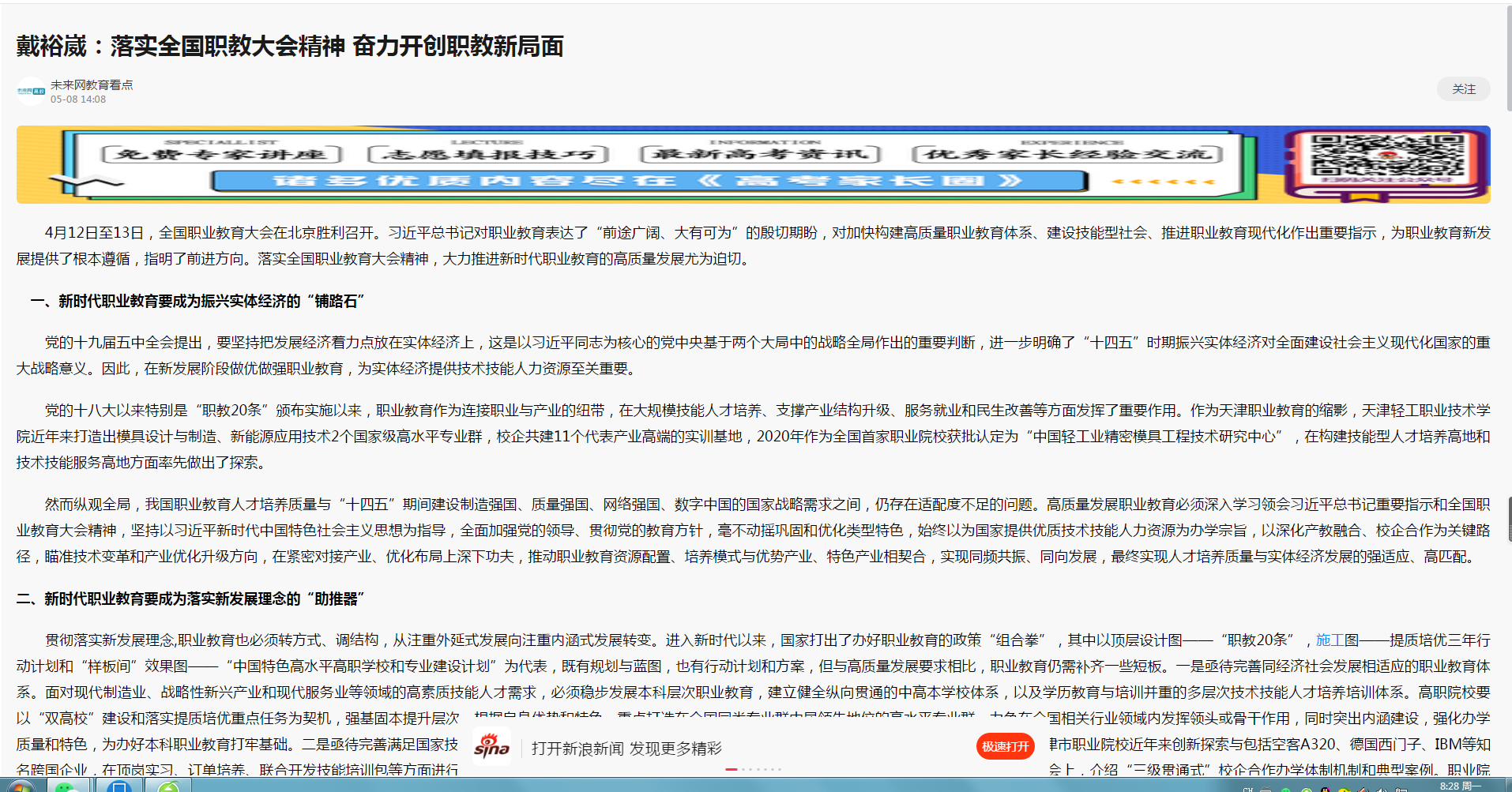Screen dimensions: 1512x792
Task: Select 免费专家讲座 in the banner
Action: [221, 154]
